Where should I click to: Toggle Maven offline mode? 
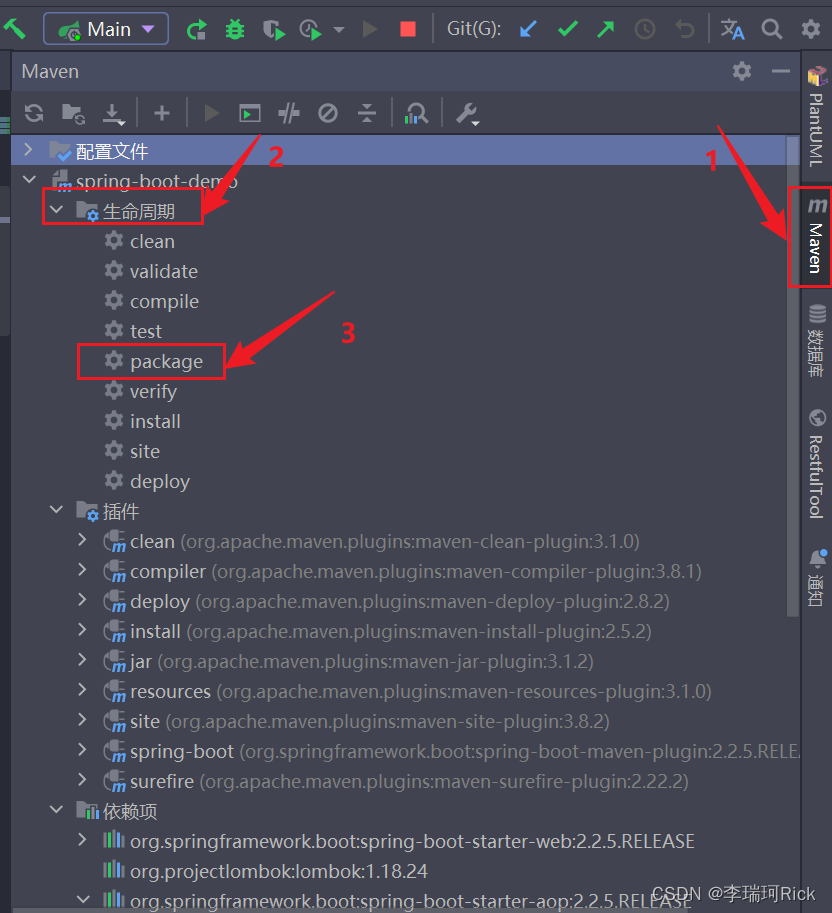(x=289, y=114)
